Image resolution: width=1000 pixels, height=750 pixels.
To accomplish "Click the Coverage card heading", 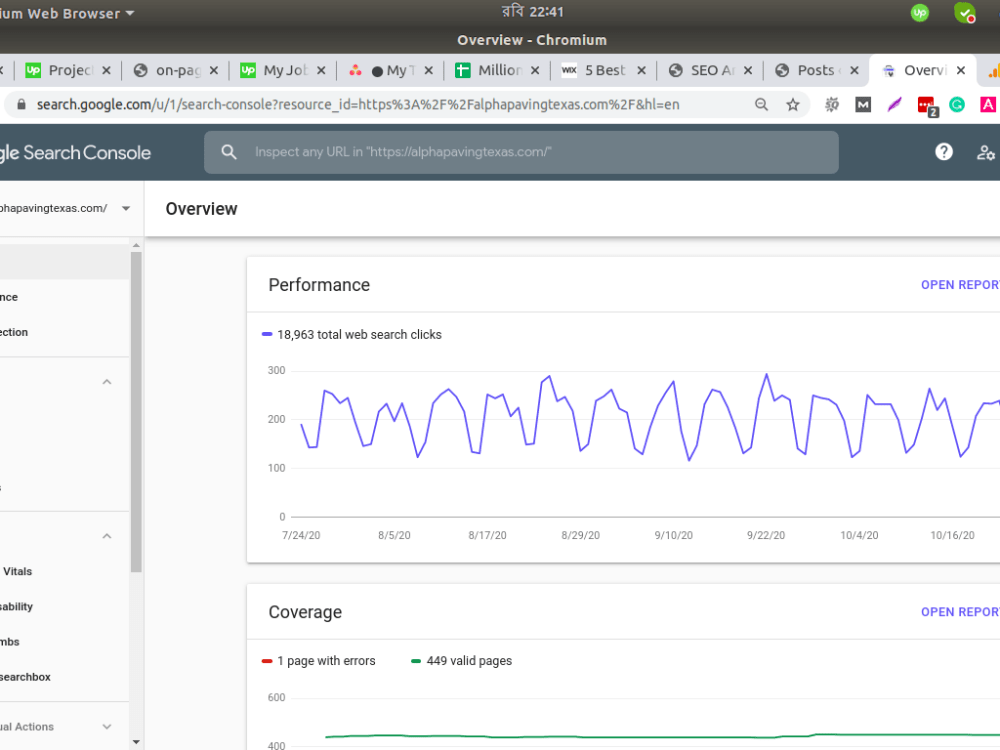I will 305,612.
